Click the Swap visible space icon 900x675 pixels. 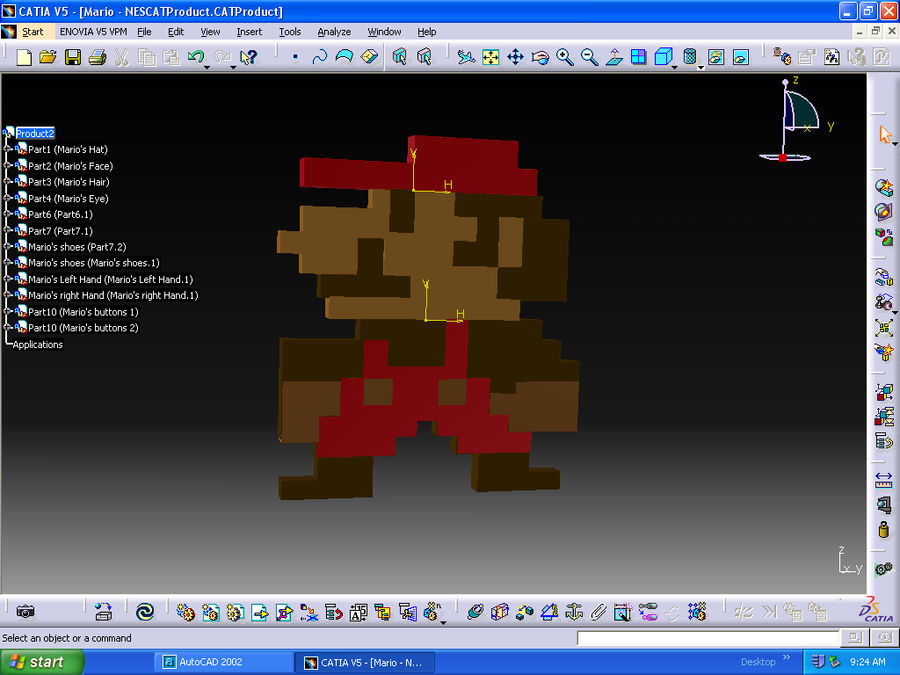741,57
